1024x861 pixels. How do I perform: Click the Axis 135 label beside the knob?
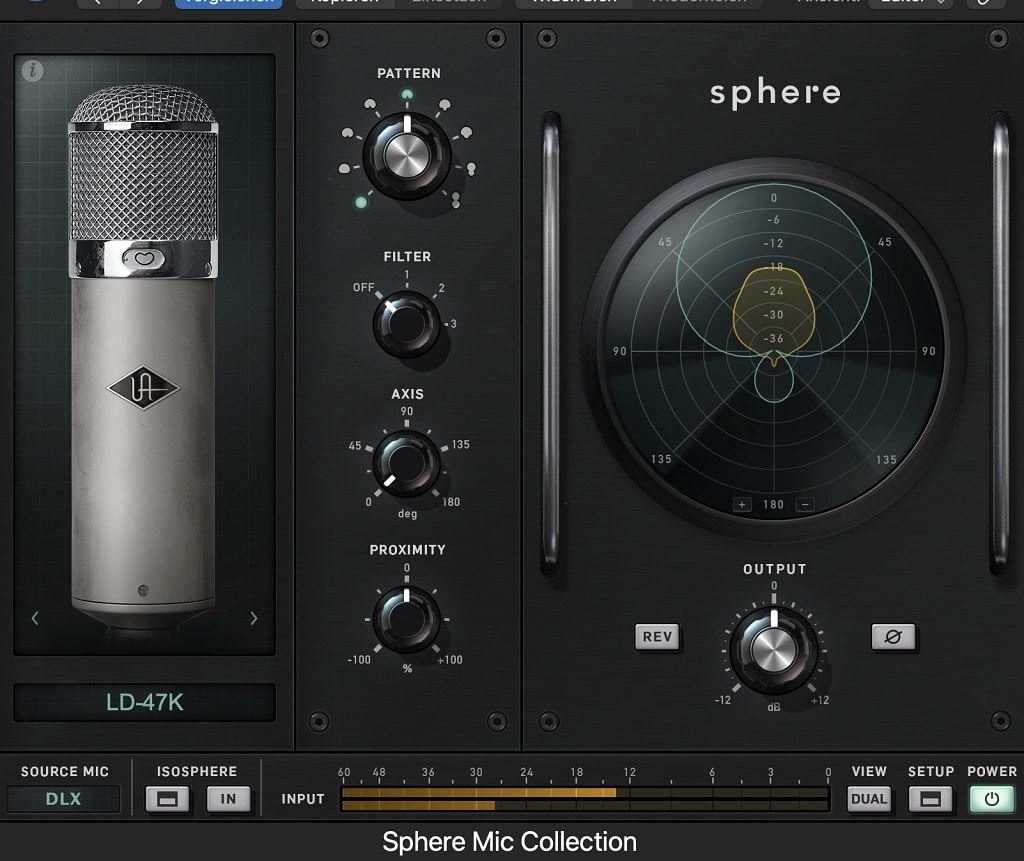[460, 444]
